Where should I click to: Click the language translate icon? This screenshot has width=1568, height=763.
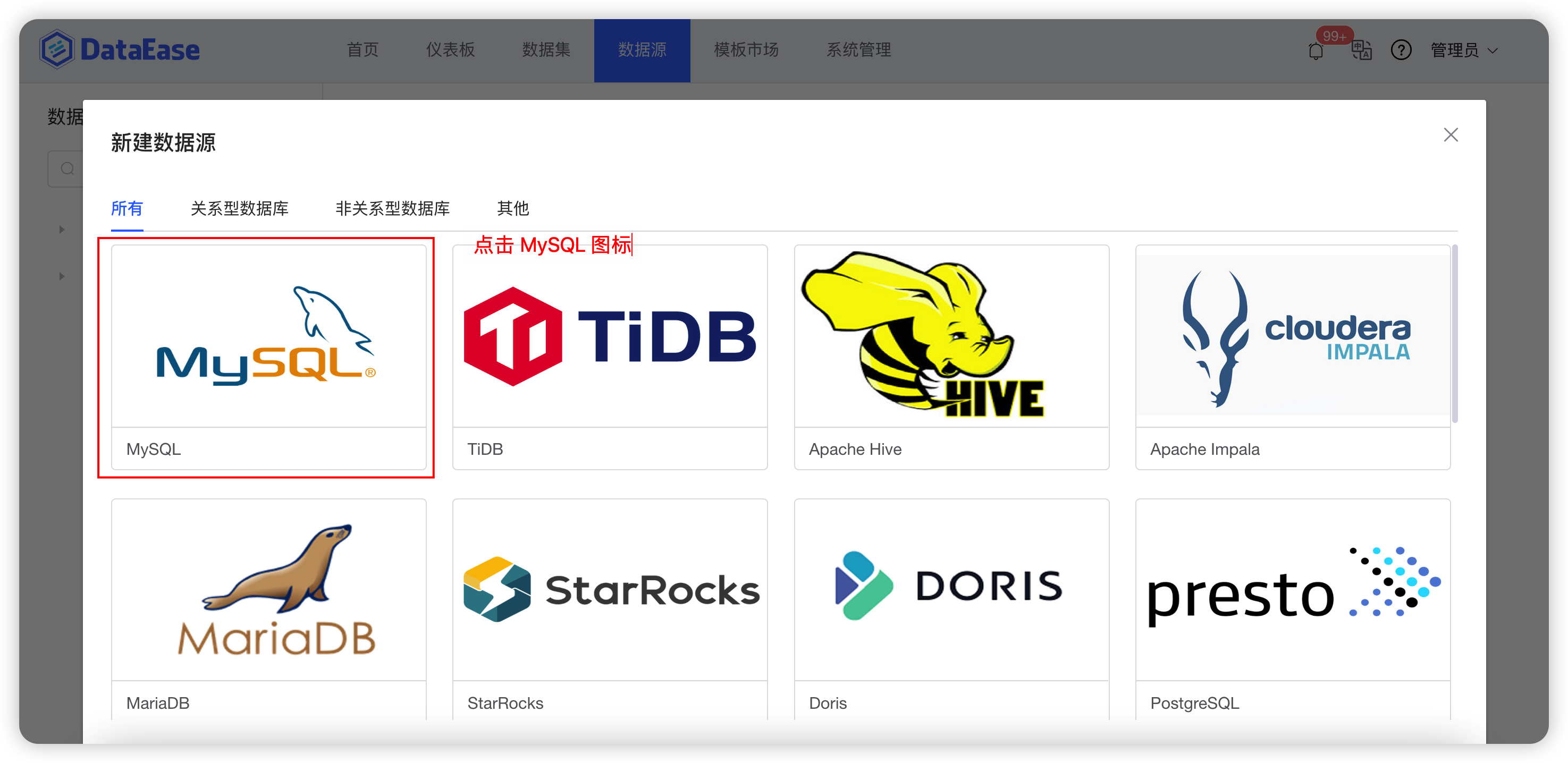(x=1361, y=50)
